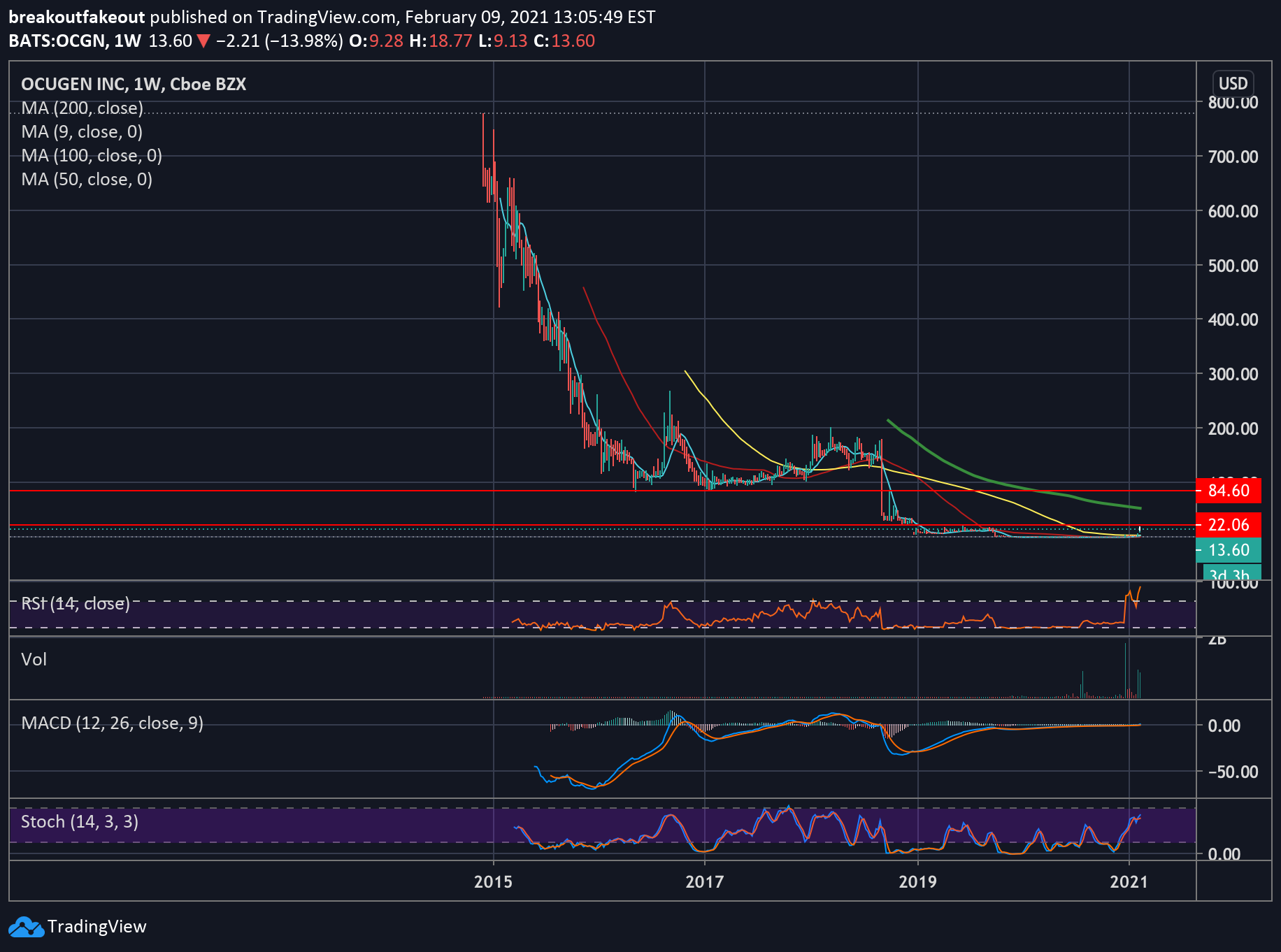1281x952 pixels.
Task: Click the 3d 3h bar countdown tag
Action: click(x=1231, y=573)
